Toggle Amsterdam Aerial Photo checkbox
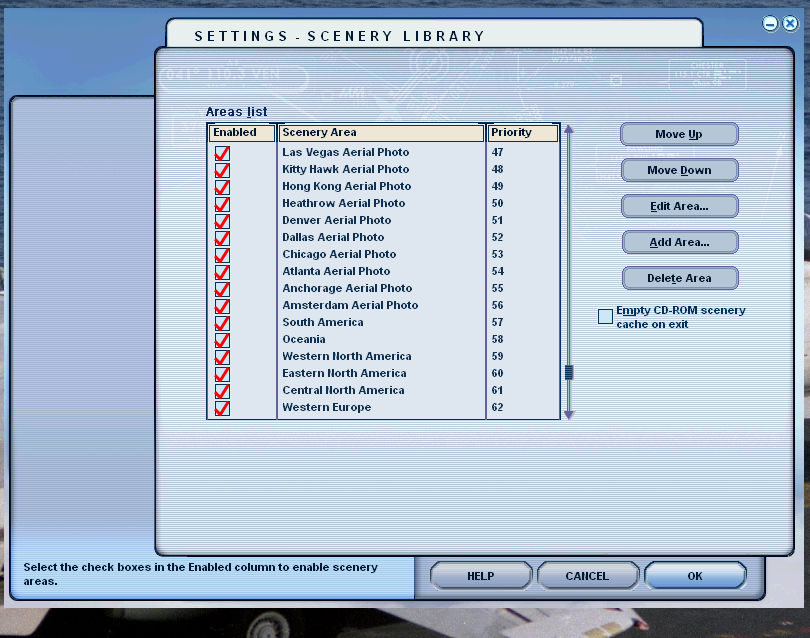The width and height of the screenshot is (810, 638). 222,306
